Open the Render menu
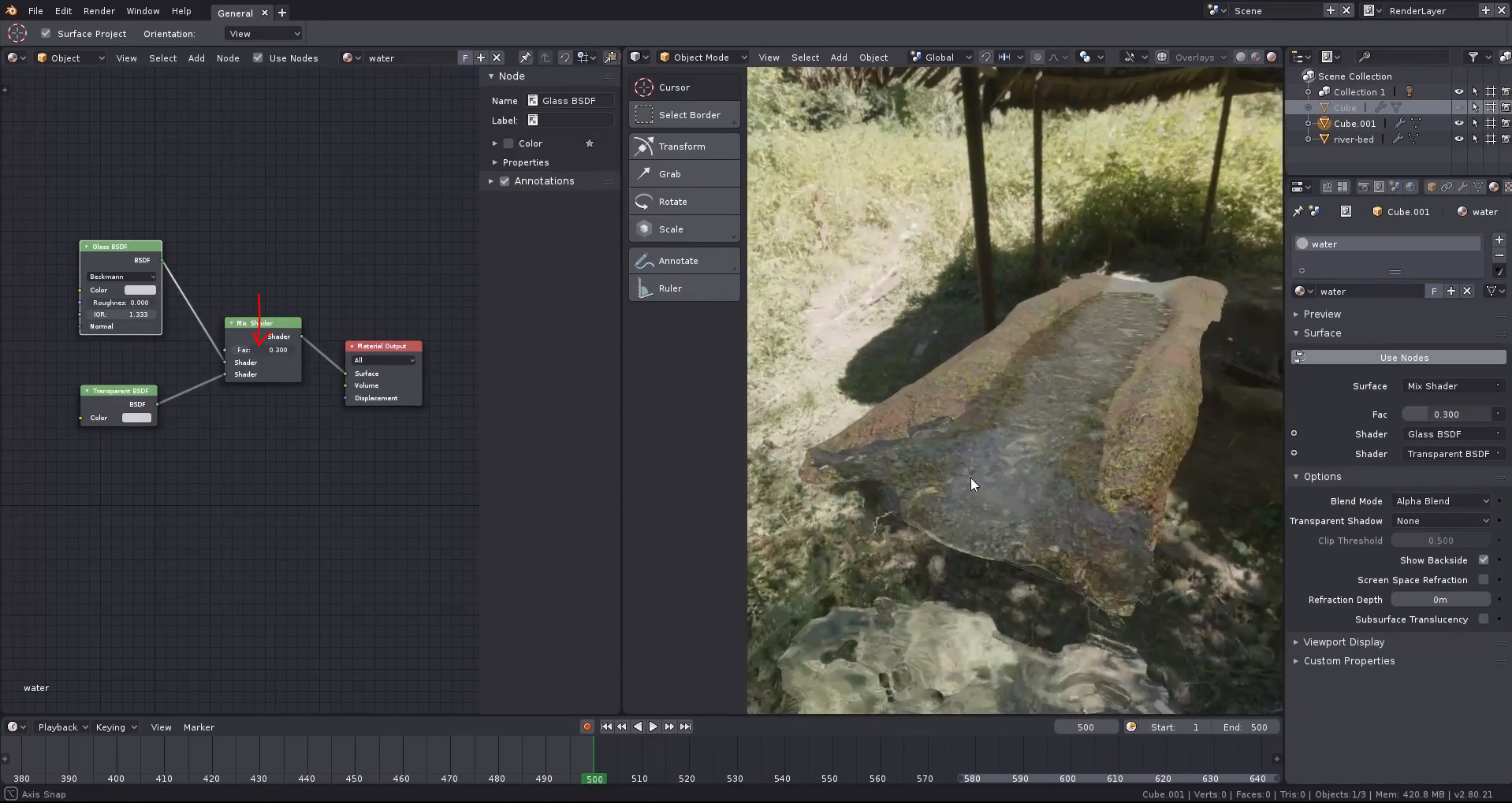The height and width of the screenshot is (803, 1512). point(99,11)
